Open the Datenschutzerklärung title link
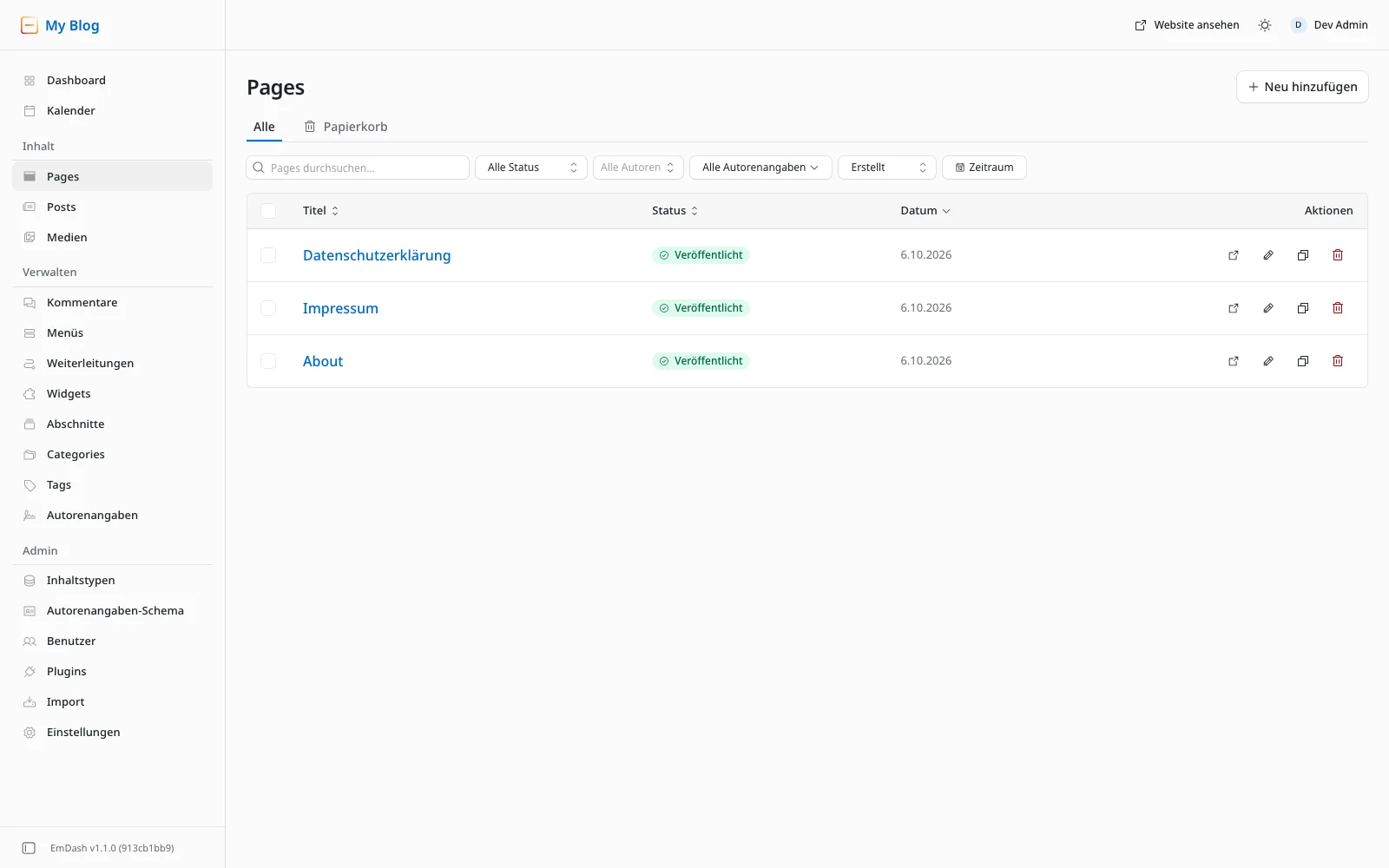 [x=377, y=255]
